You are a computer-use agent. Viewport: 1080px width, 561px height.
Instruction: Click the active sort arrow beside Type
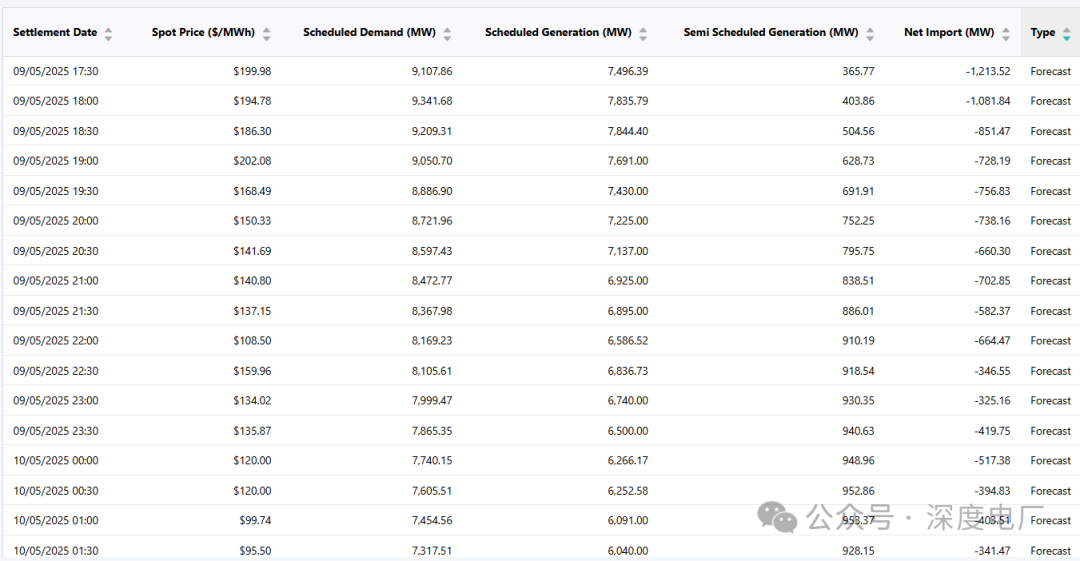pyautogui.click(x=1067, y=34)
